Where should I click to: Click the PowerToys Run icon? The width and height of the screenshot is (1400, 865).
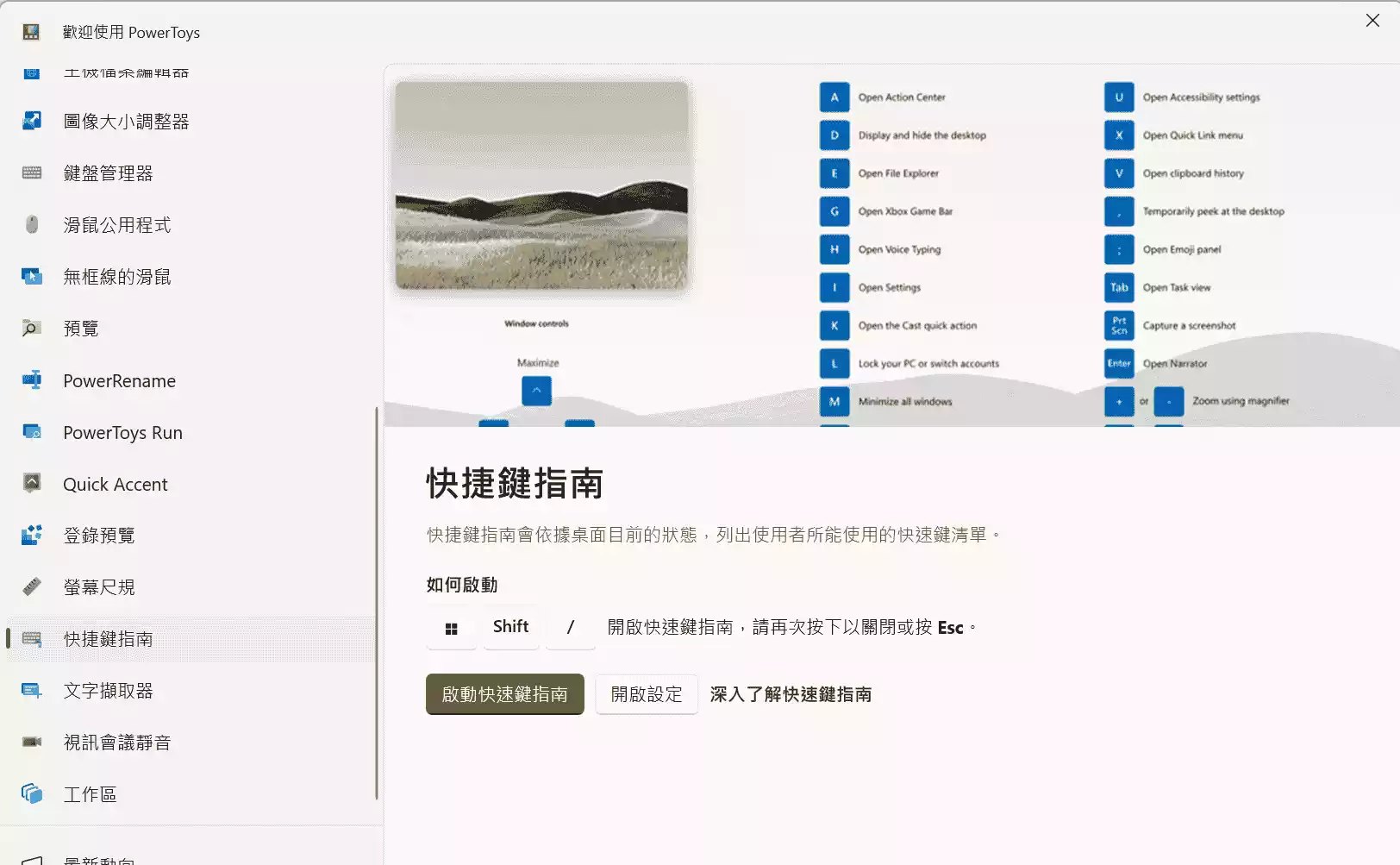[x=32, y=432]
